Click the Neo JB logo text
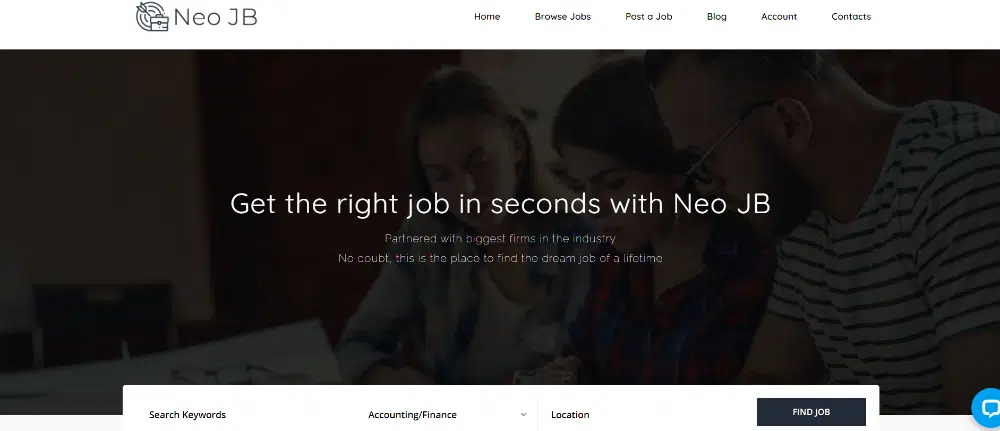Image resolution: width=1000 pixels, height=431 pixels. coord(216,17)
